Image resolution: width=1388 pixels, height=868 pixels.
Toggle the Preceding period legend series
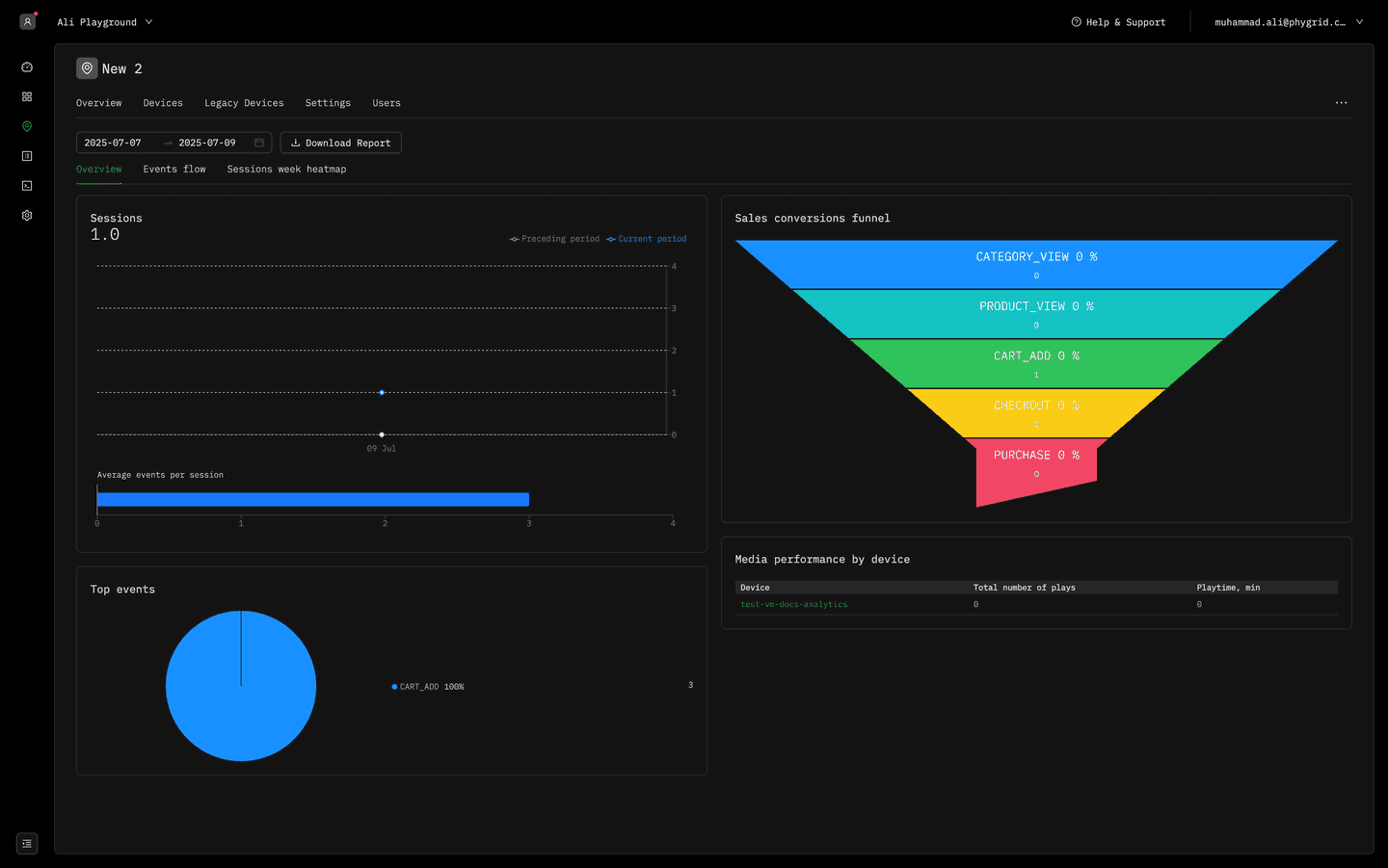coord(554,239)
